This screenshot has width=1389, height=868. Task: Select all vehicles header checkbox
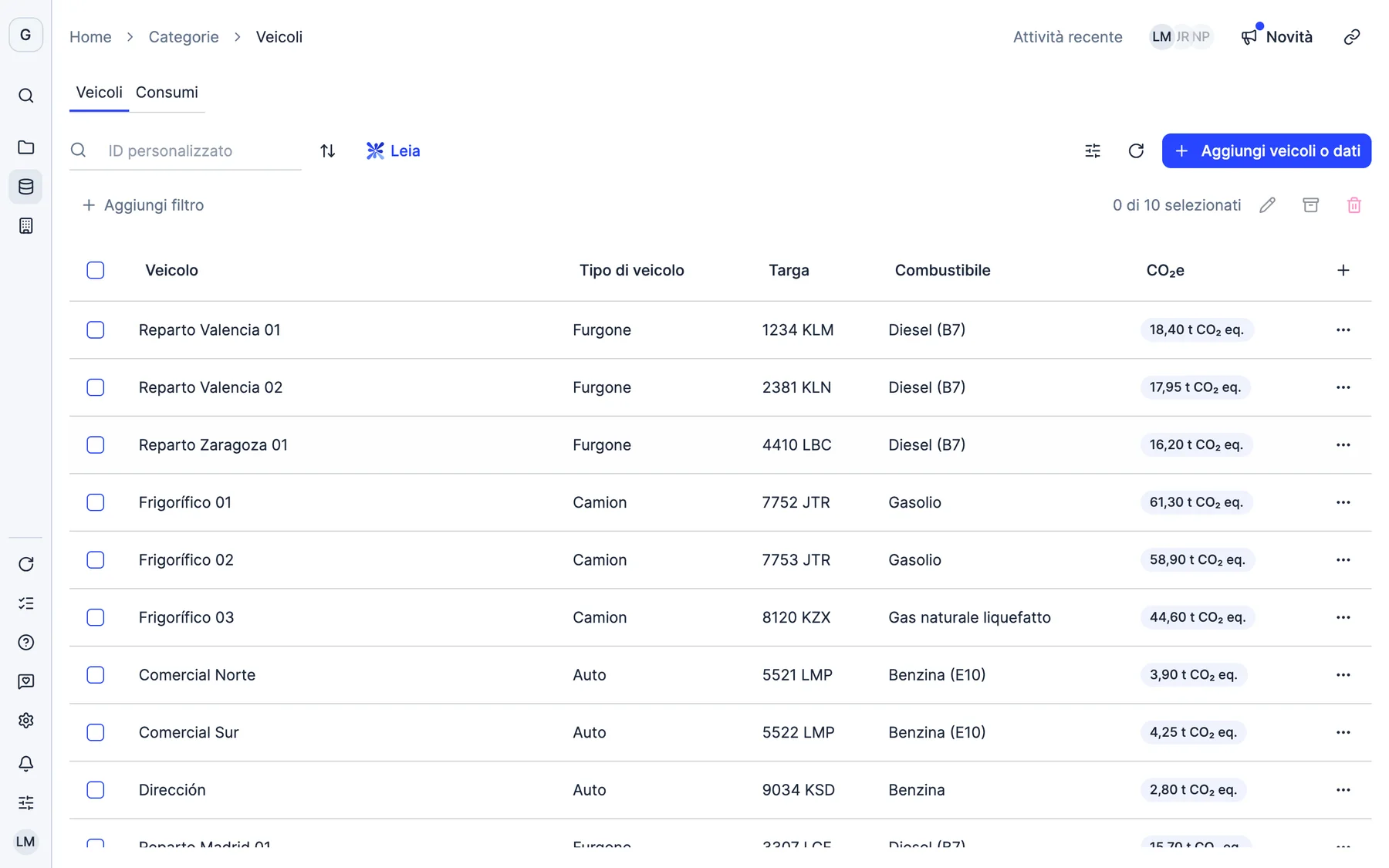point(96,270)
